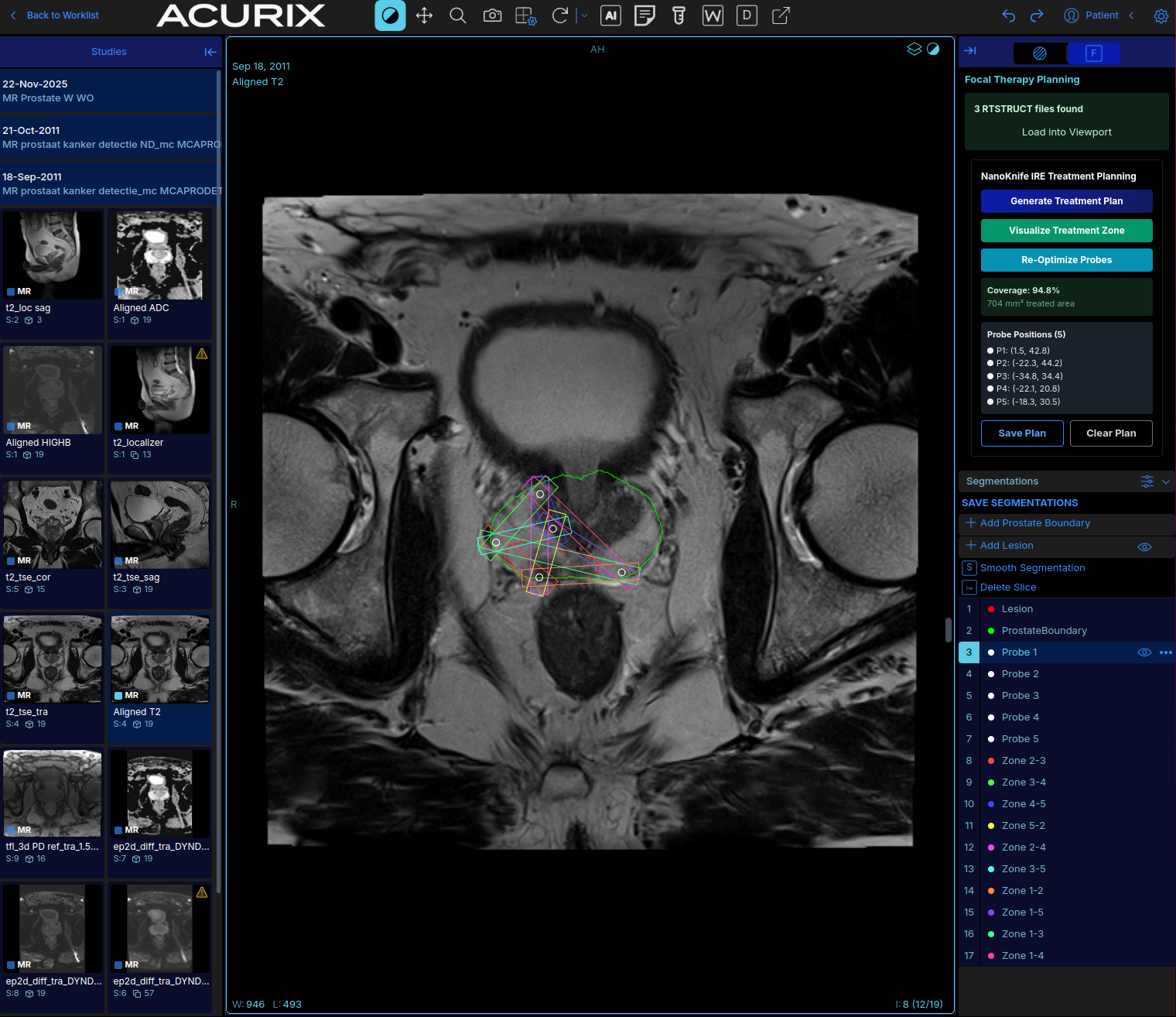This screenshot has height=1017, width=1176.
Task: Capture a screenshot with the camera tool
Action: (x=491, y=15)
